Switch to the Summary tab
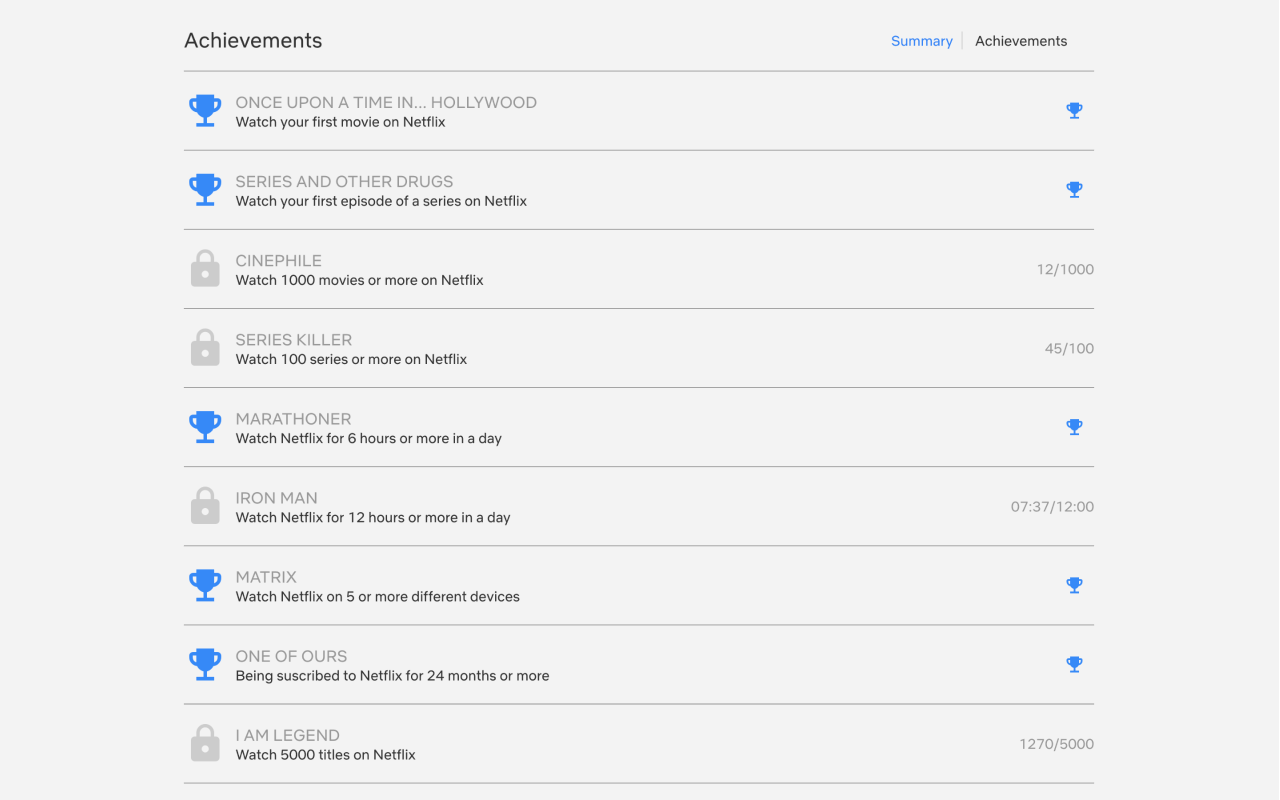Image resolution: width=1280 pixels, height=800 pixels. [921, 41]
